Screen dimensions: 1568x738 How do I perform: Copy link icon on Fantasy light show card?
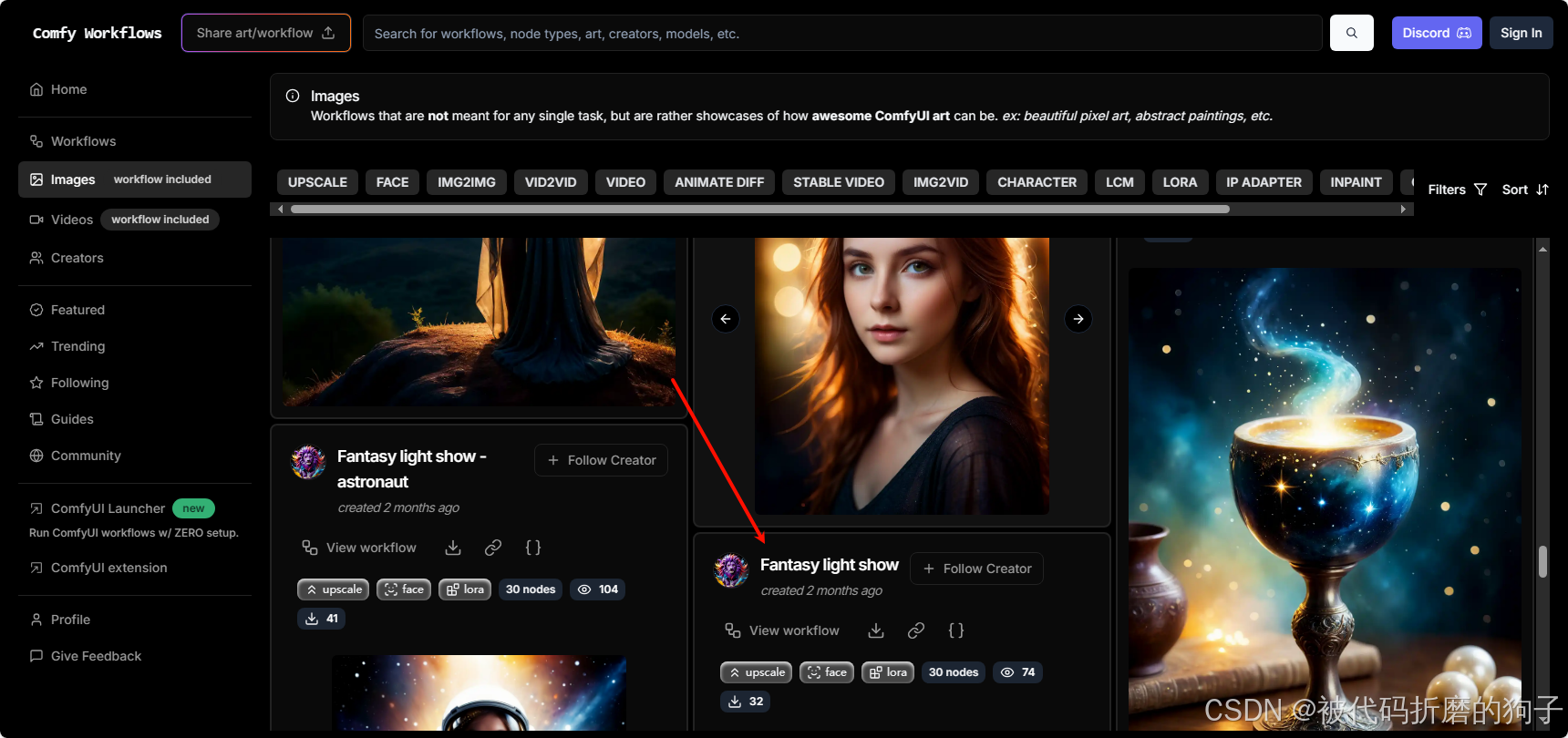916,630
